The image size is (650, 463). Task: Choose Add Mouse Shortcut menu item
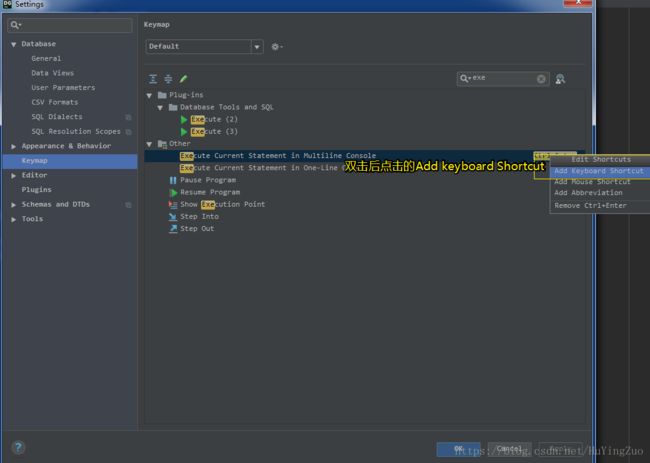click(592, 182)
